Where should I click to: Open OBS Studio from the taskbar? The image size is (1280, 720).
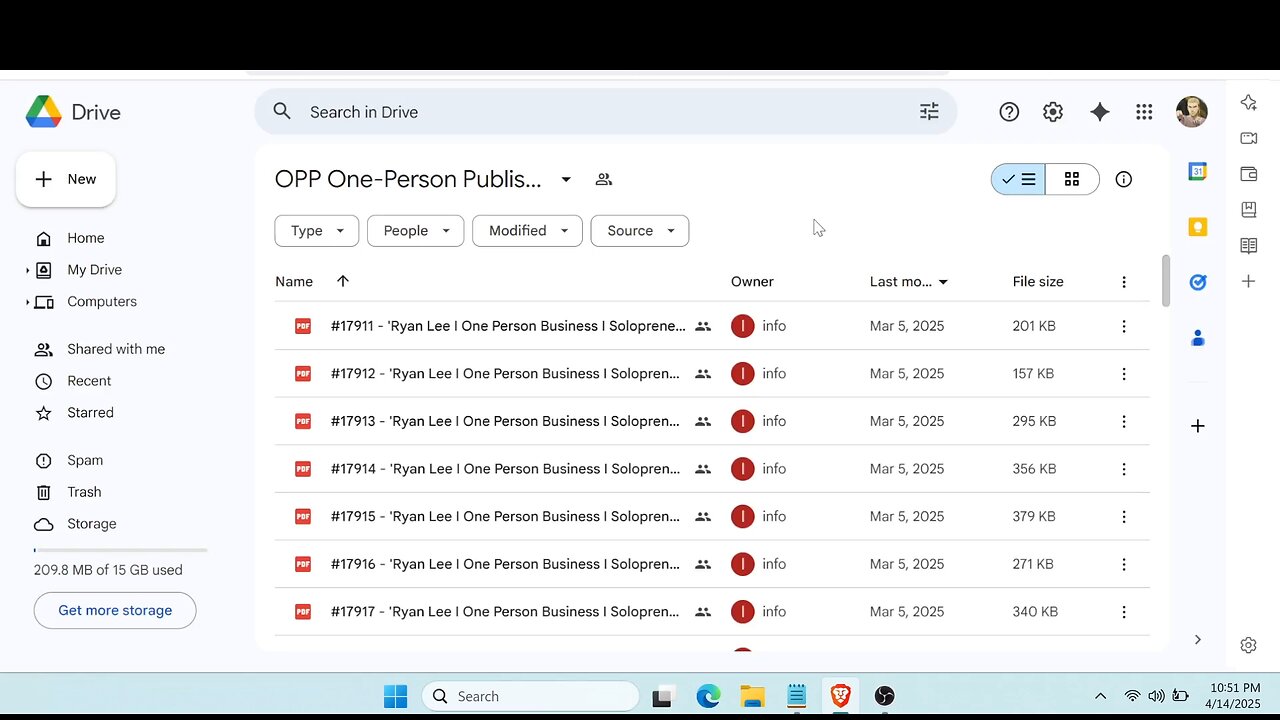pos(884,696)
